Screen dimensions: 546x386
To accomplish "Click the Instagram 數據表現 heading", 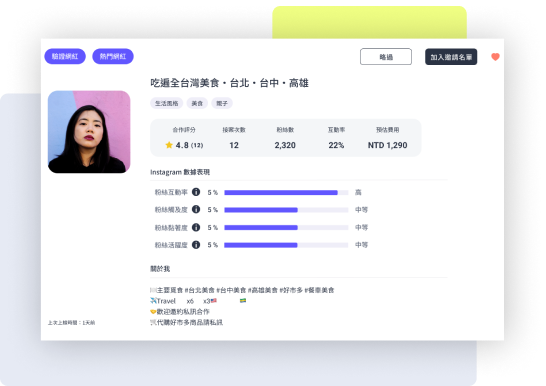I will (x=180, y=172).
